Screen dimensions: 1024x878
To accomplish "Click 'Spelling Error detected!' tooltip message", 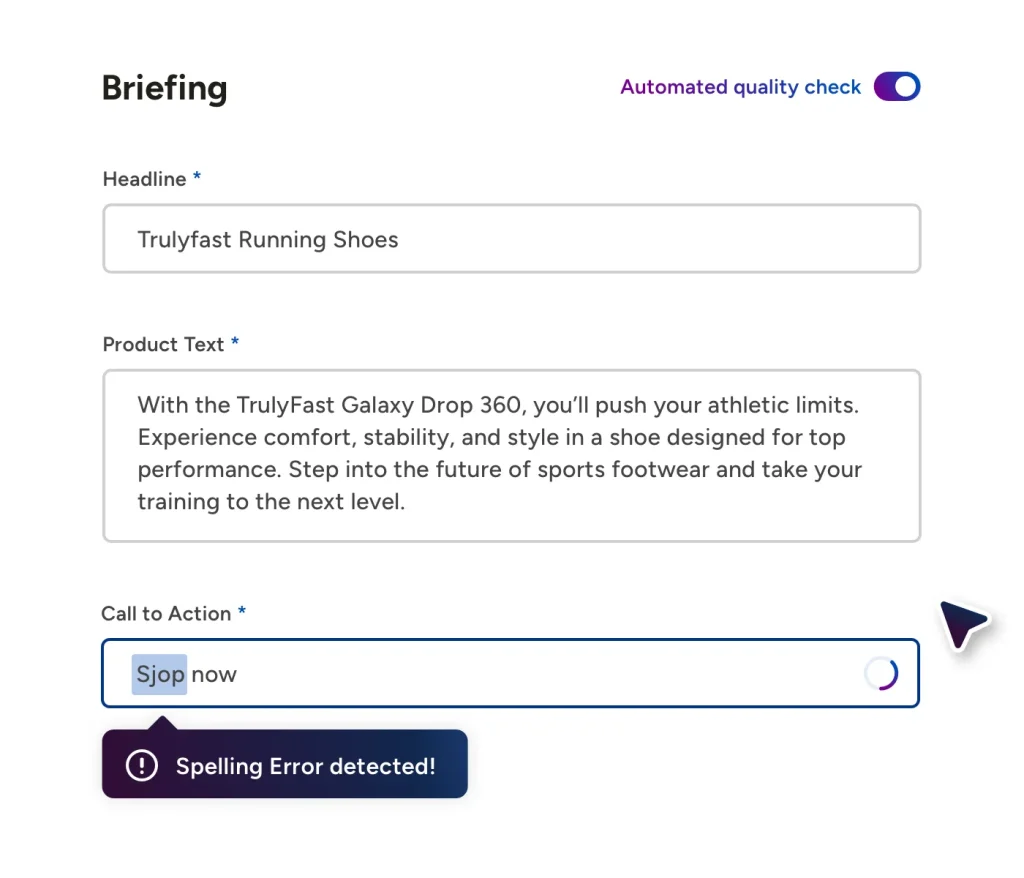I will [x=306, y=766].
